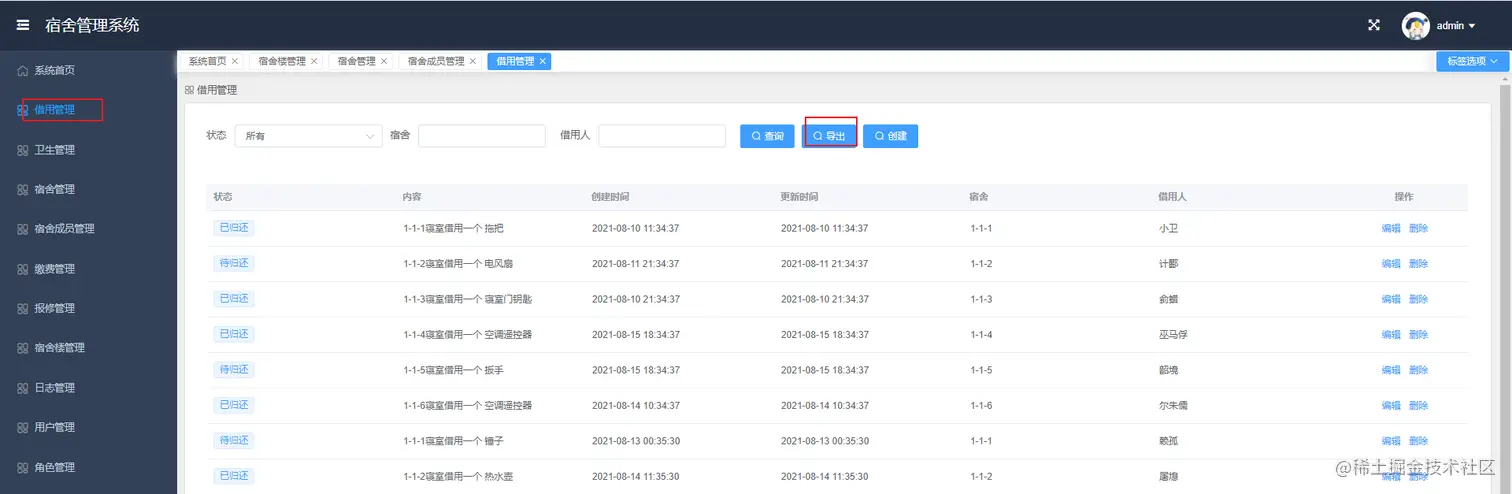
Task: Delete the 扳手 borrow record
Action: click(1419, 370)
